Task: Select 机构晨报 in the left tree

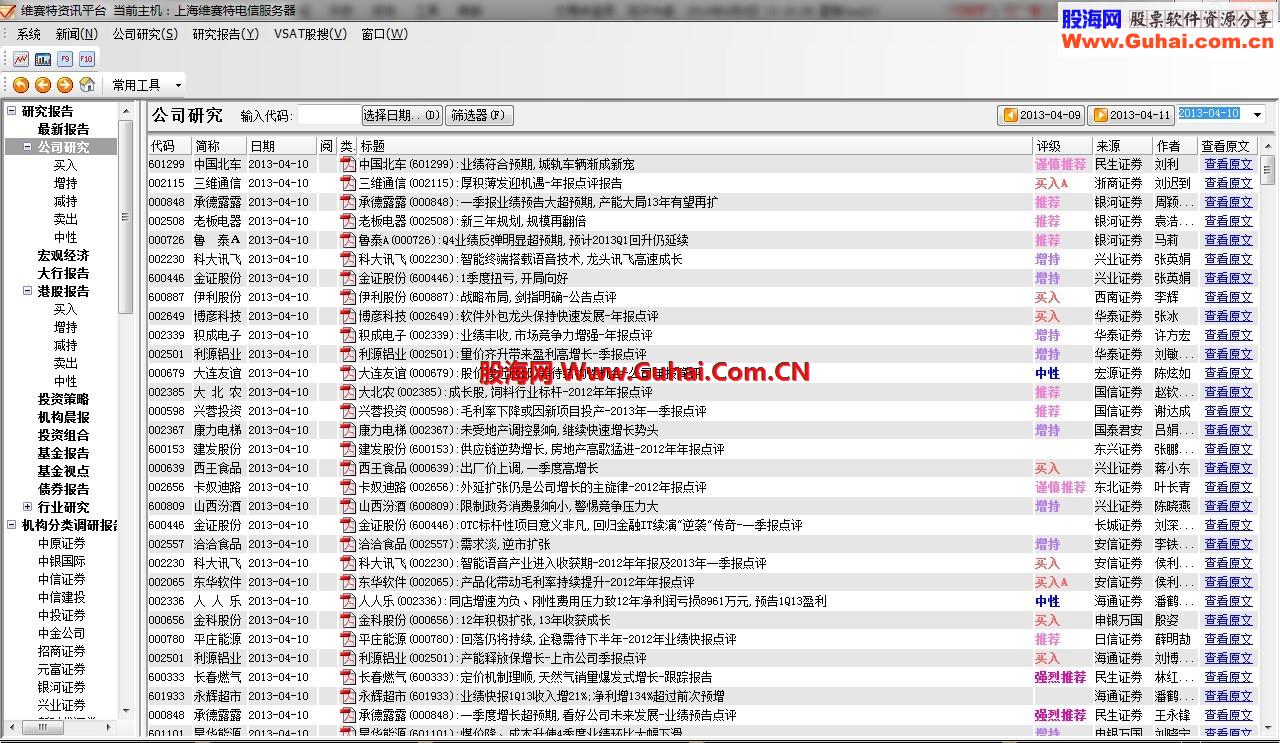Action: pyautogui.click(x=63, y=417)
